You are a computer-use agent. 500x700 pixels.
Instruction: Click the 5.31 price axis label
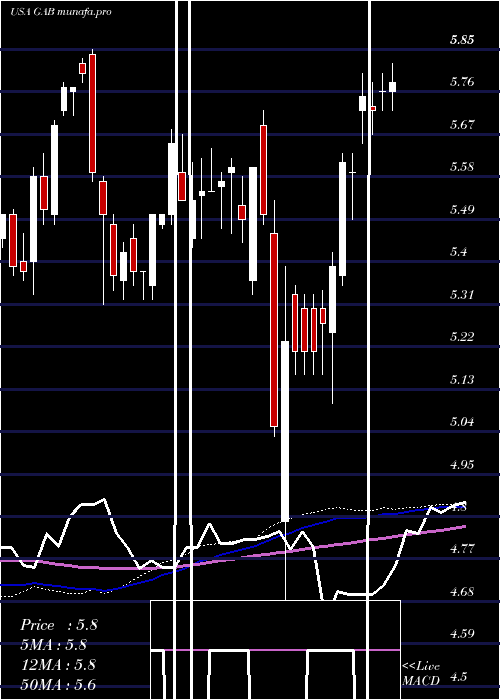click(x=462, y=294)
